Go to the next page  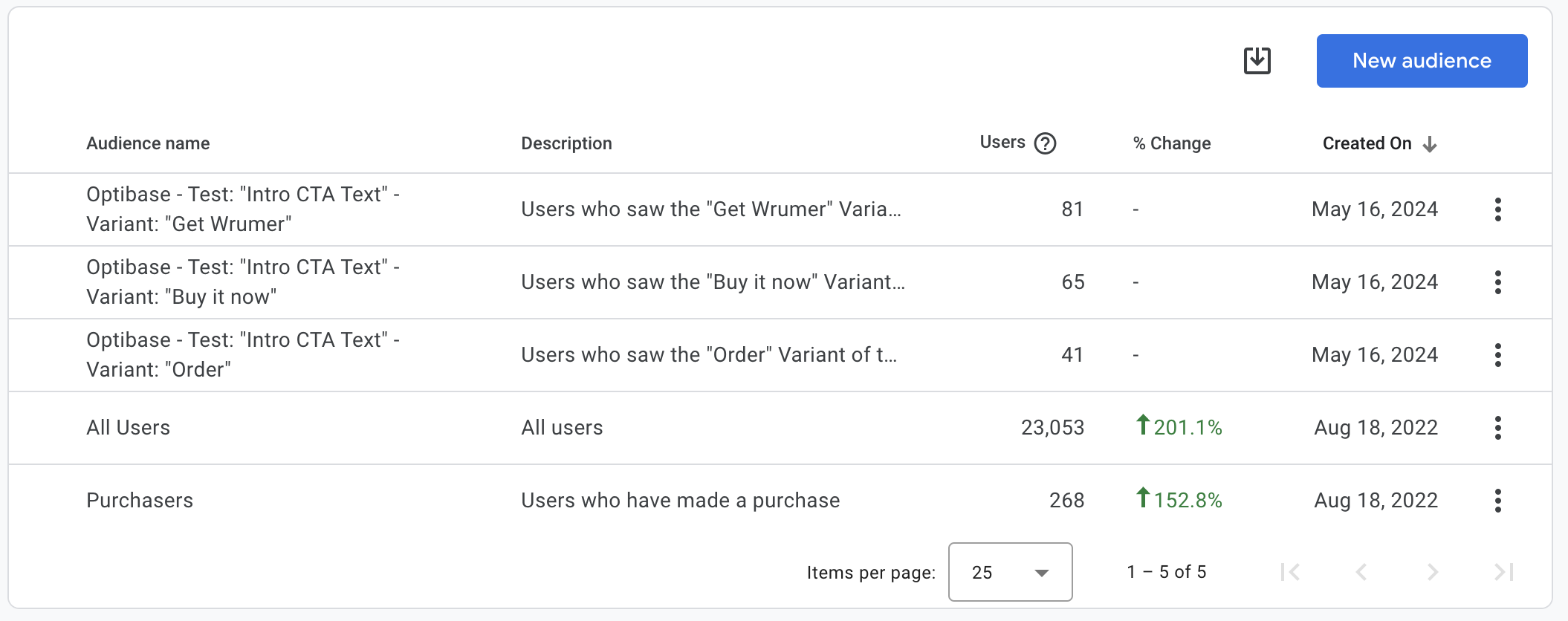tap(1433, 572)
